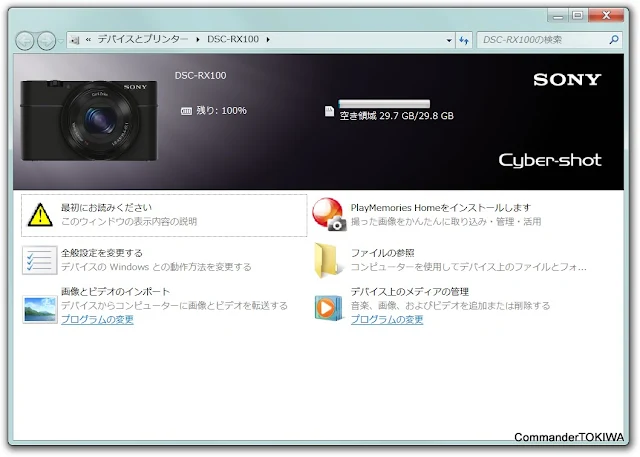Open the yellow folder icon for file browsing
This screenshot has height=457, width=640.
point(326,260)
